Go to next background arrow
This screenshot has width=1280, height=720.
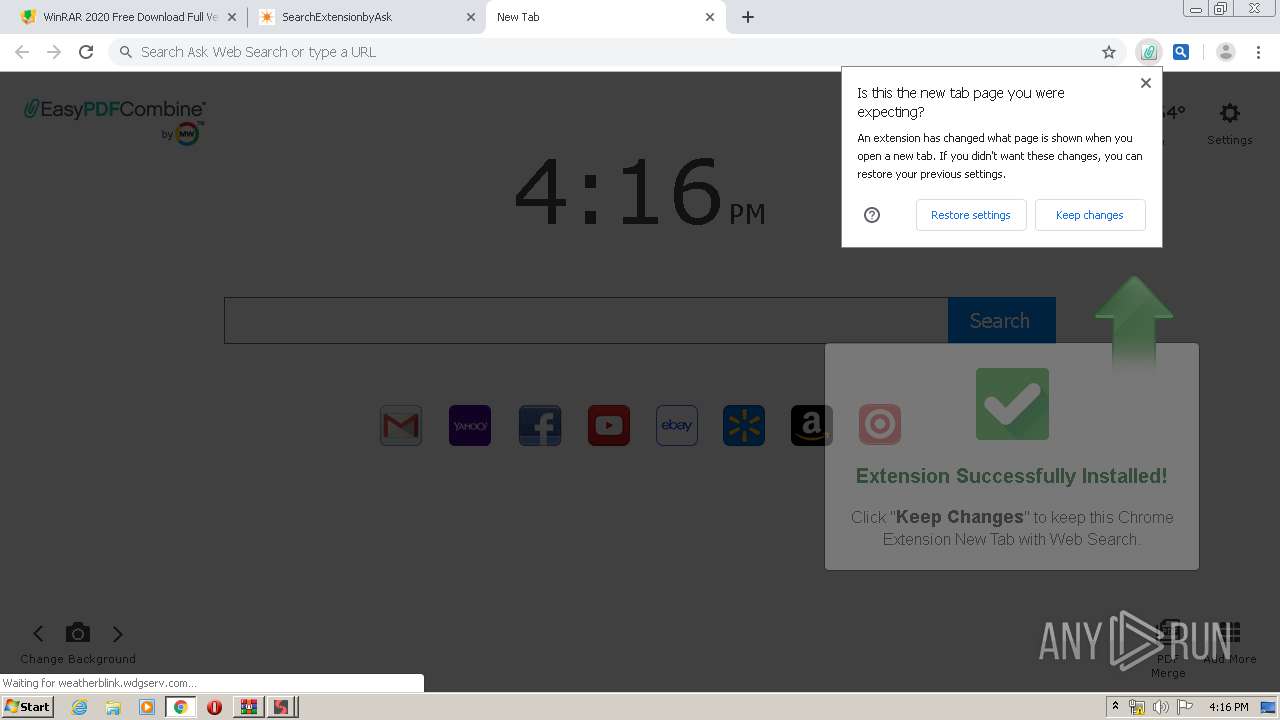(x=117, y=633)
